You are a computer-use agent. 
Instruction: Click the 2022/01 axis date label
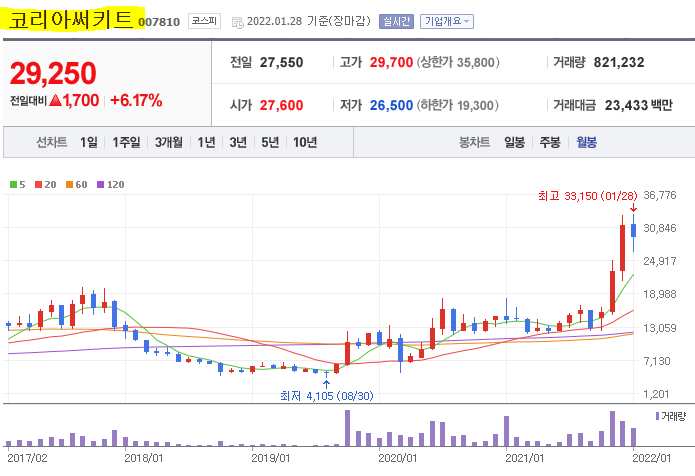[x=652, y=458]
